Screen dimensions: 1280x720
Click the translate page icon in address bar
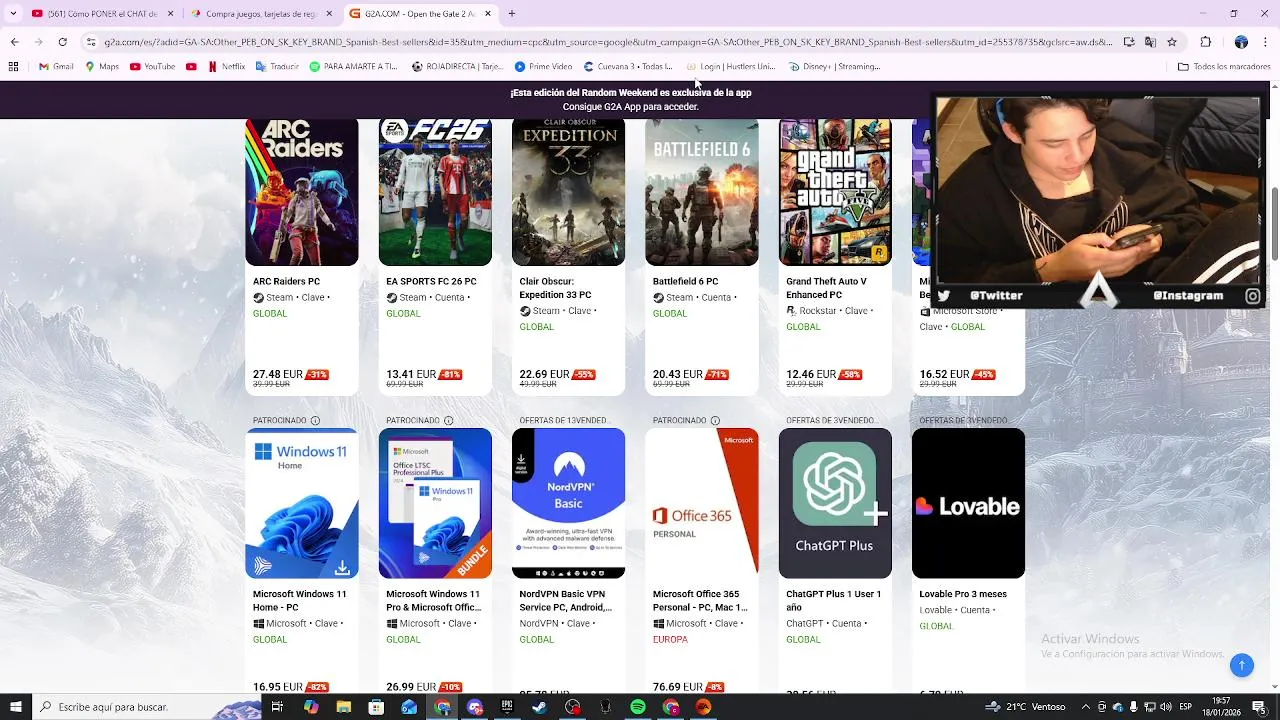(1150, 42)
